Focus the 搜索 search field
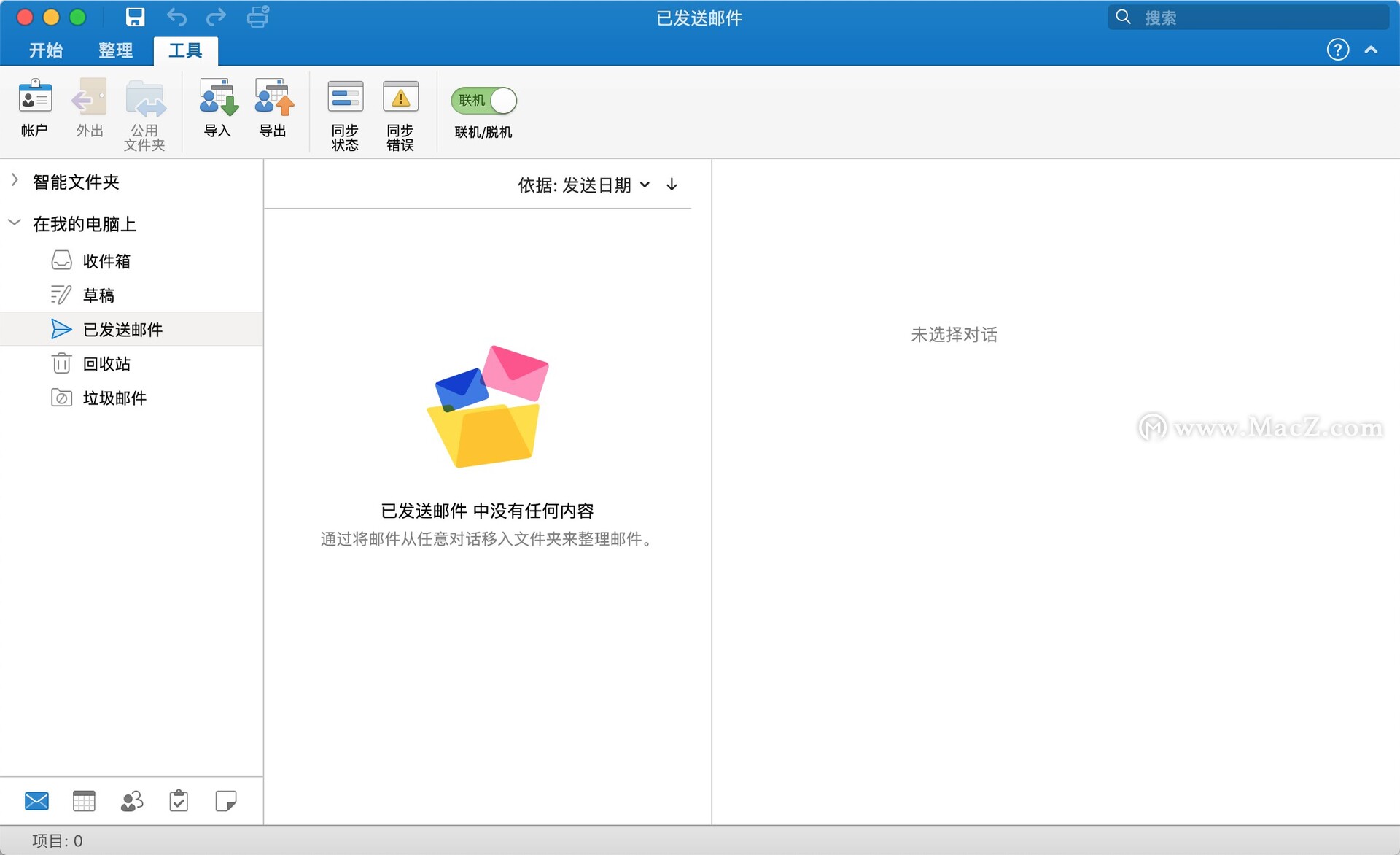 pos(1248,17)
